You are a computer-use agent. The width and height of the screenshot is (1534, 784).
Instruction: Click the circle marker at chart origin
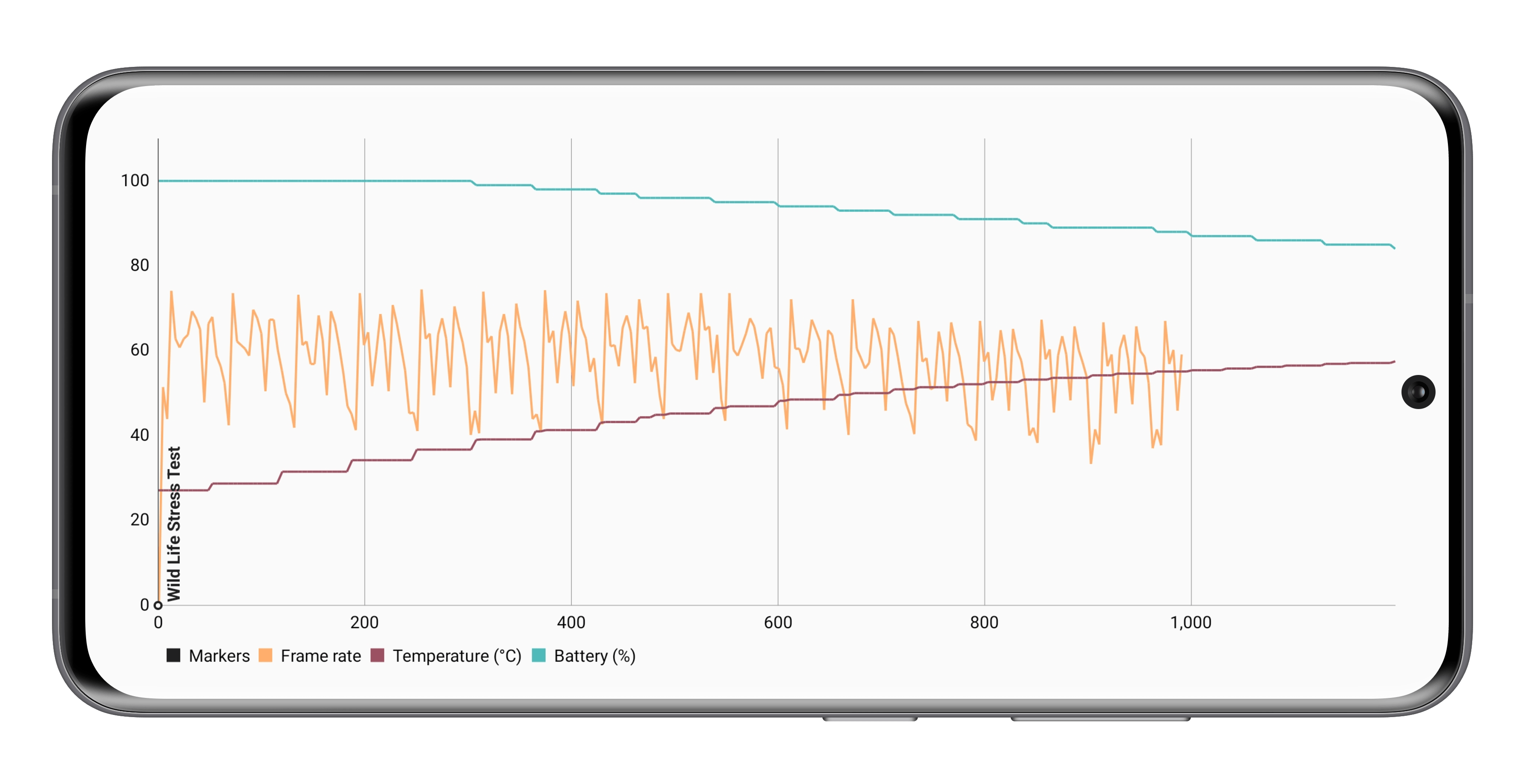158,605
